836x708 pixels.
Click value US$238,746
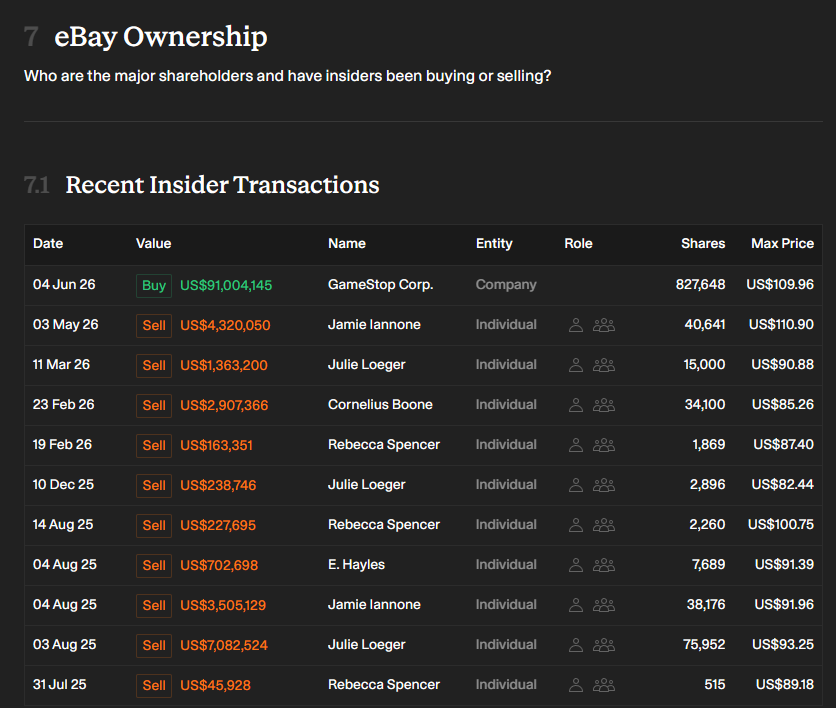point(218,486)
